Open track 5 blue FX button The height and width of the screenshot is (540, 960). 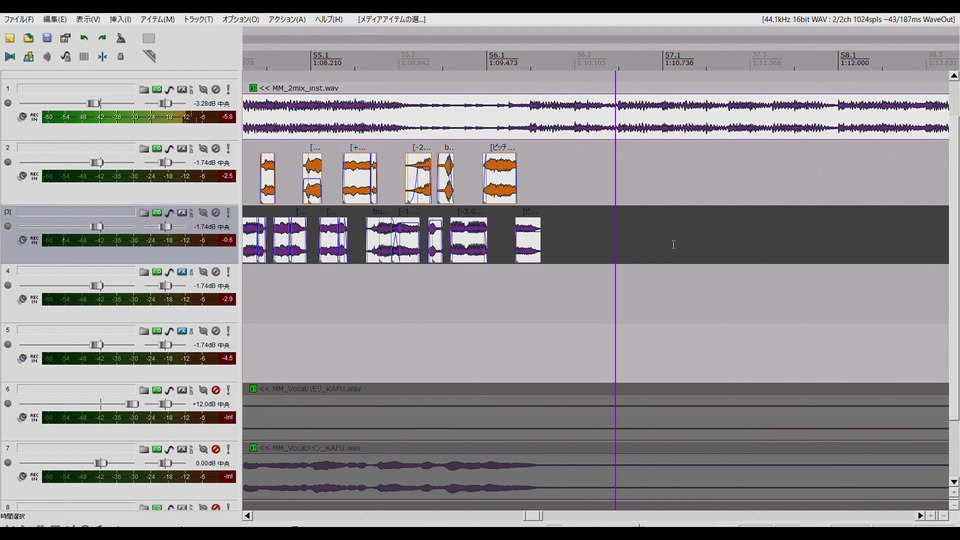(x=182, y=331)
